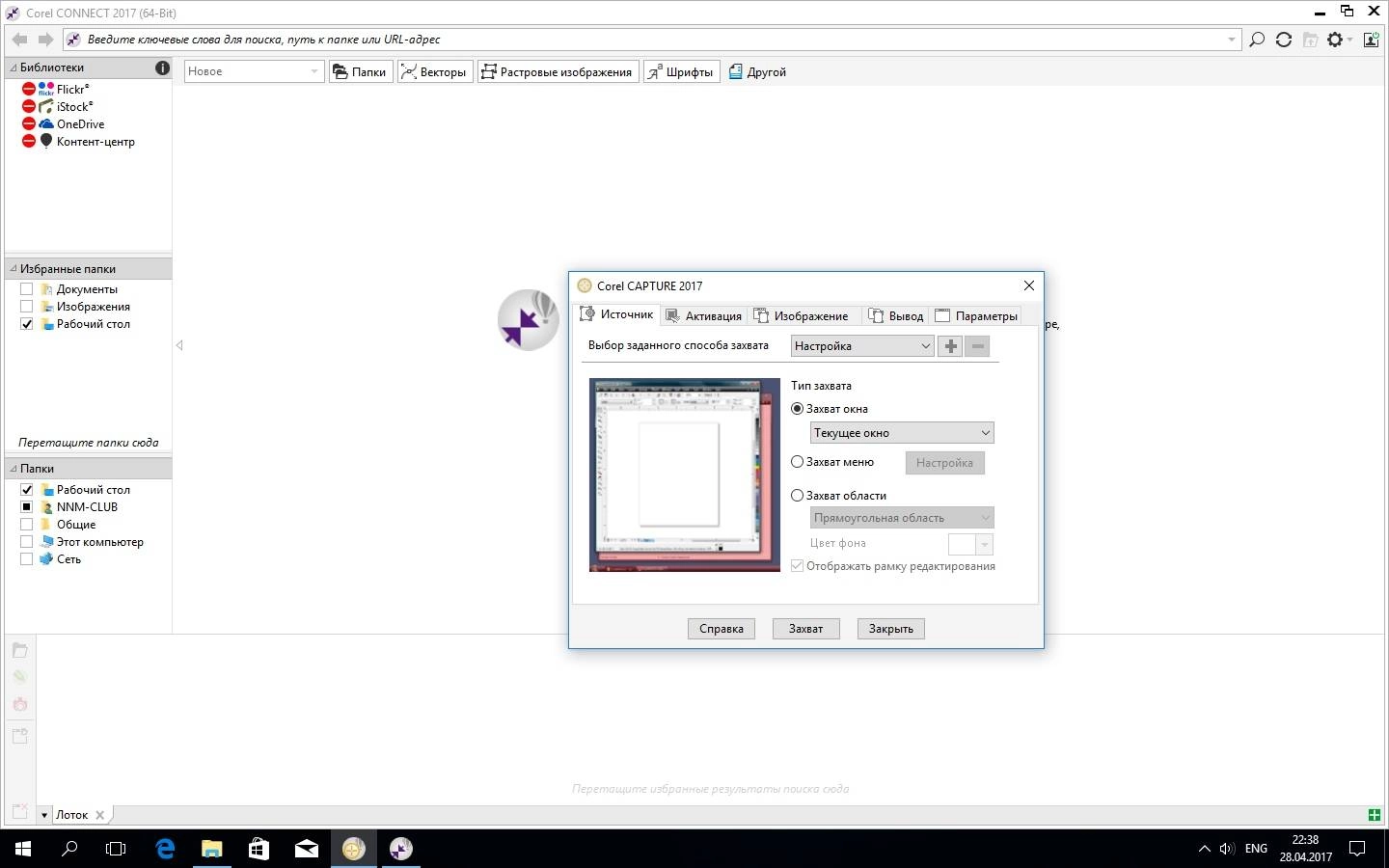The width and height of the screenshot is (1389, 868).
Task: Toggle the Папки filter button
Action: 361,71
